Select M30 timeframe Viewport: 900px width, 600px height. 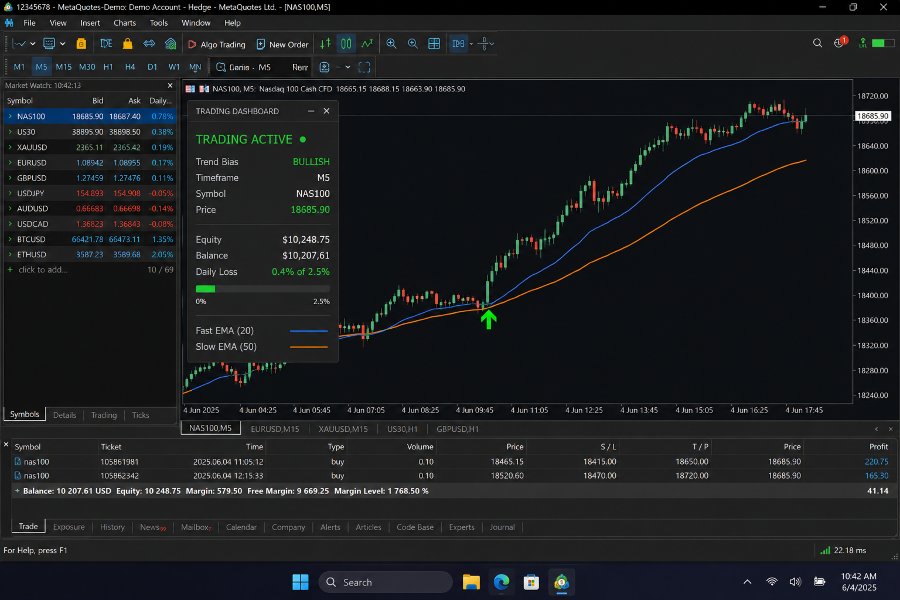point(87,67)
